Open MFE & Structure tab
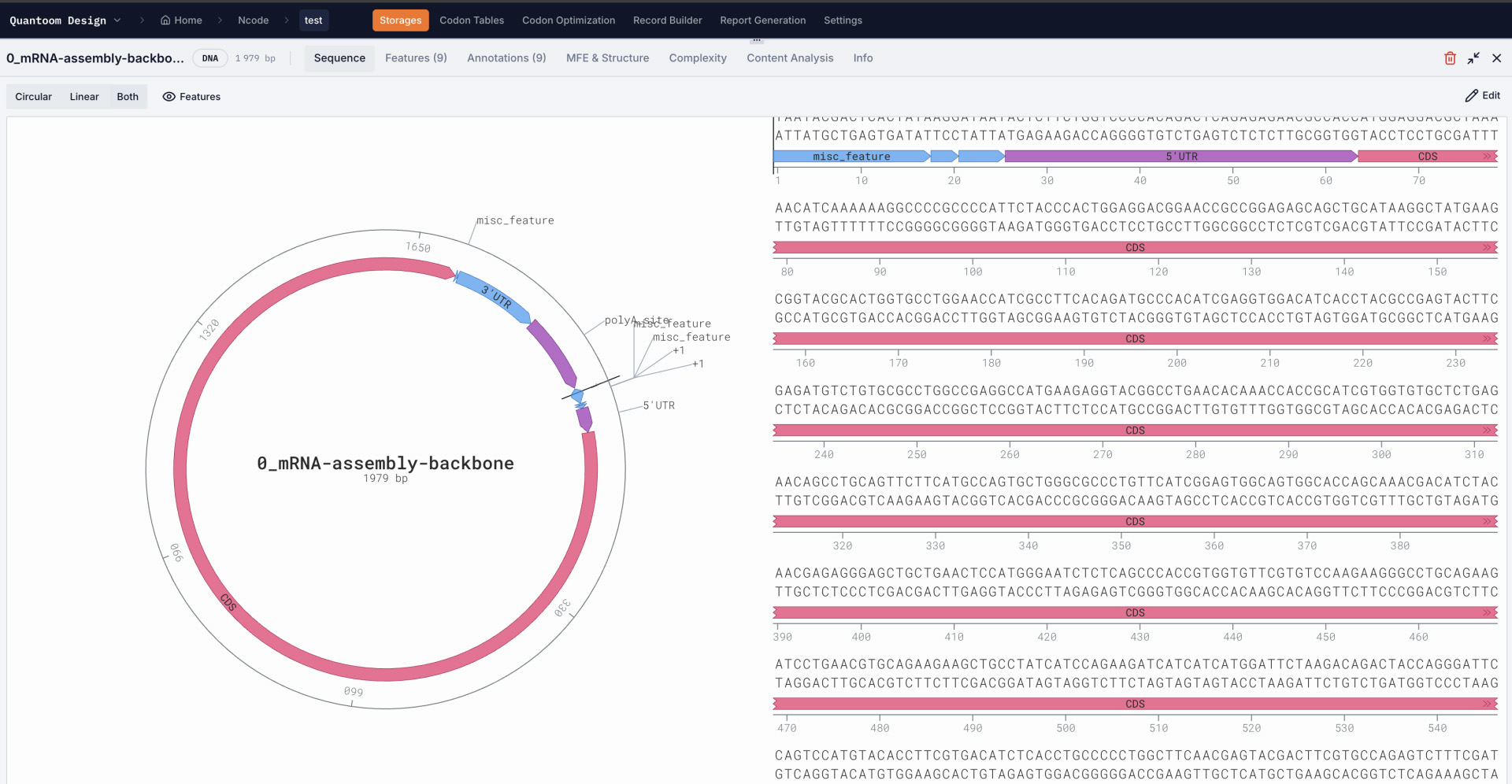The width and height of the screenshot is (1512, 784). click(608, 58)
